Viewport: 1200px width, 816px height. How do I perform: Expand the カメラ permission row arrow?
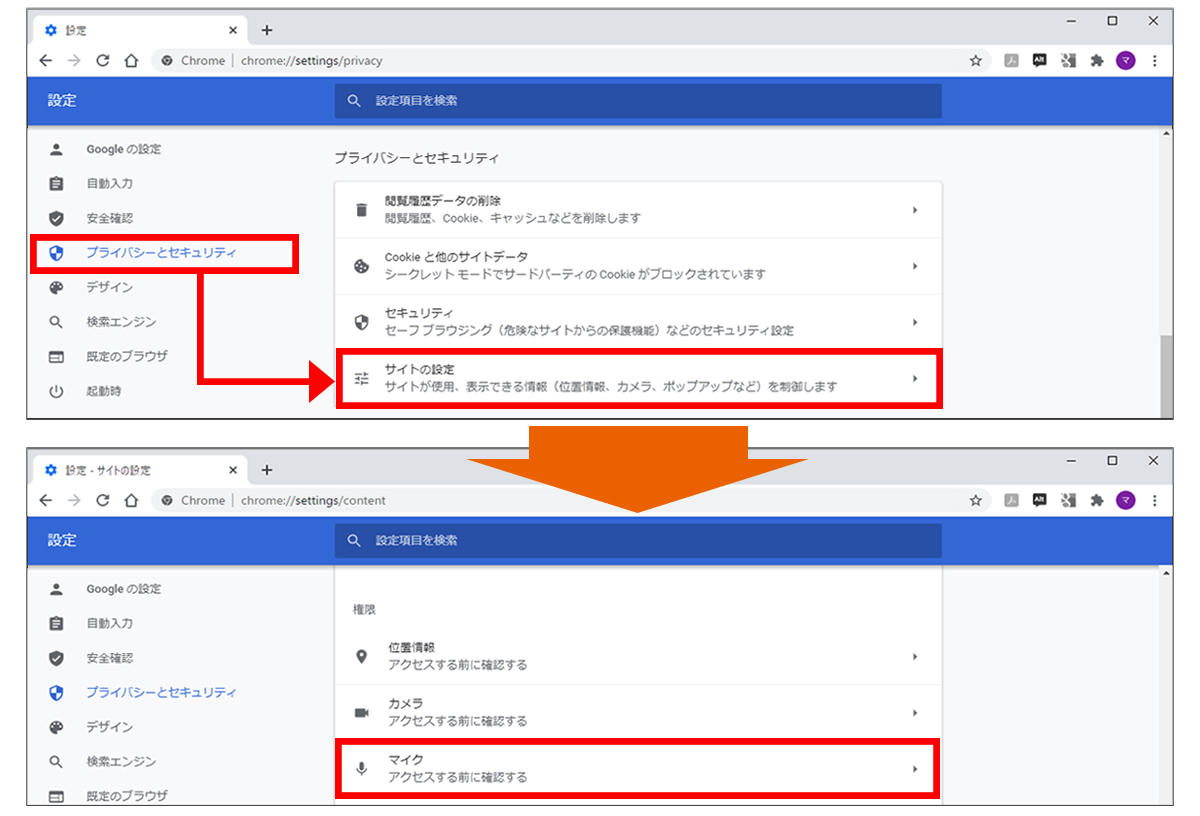click(x=914, y=713)
